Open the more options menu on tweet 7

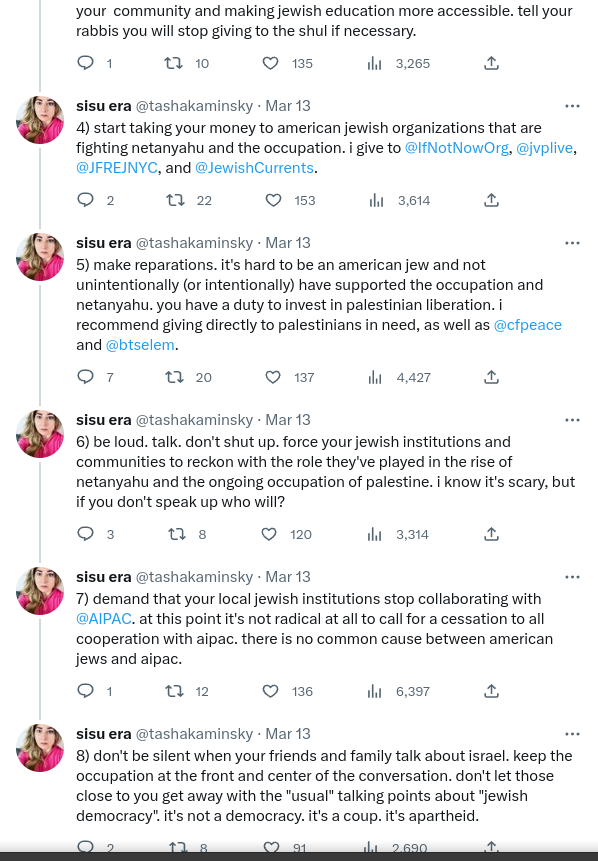point(572,576)
